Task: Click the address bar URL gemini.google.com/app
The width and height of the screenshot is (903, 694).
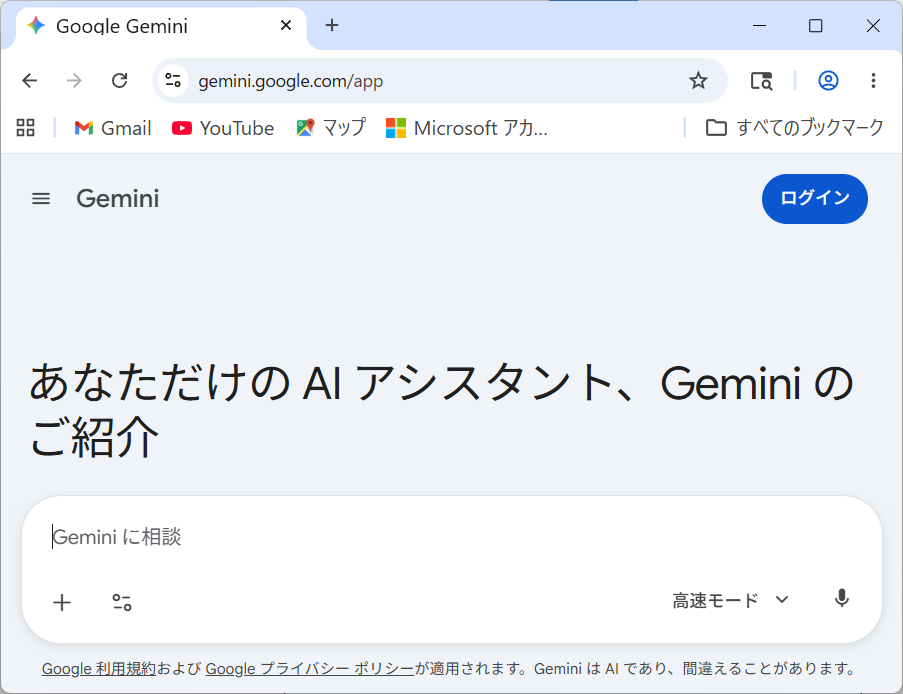Action: point(291,81)
